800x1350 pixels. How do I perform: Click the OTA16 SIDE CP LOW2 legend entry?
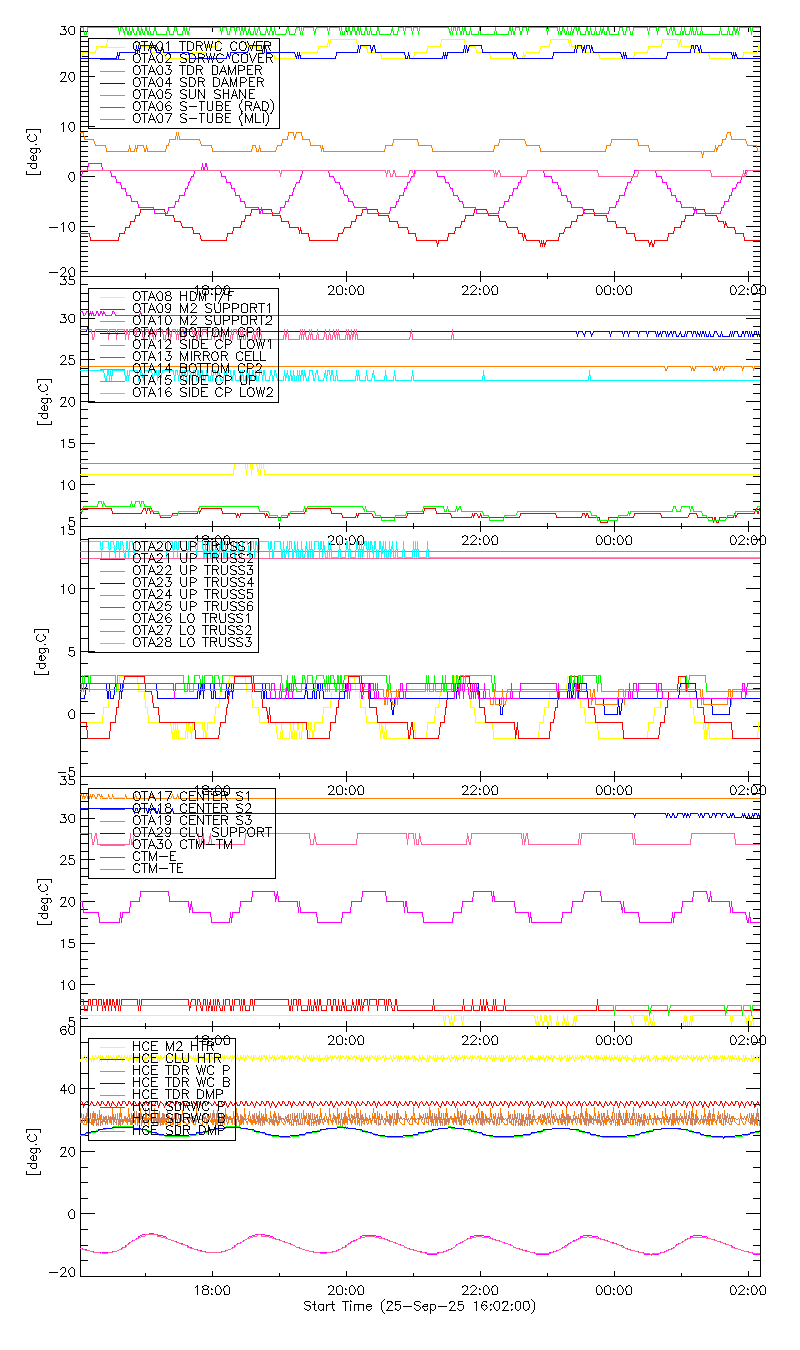[203, 392]
